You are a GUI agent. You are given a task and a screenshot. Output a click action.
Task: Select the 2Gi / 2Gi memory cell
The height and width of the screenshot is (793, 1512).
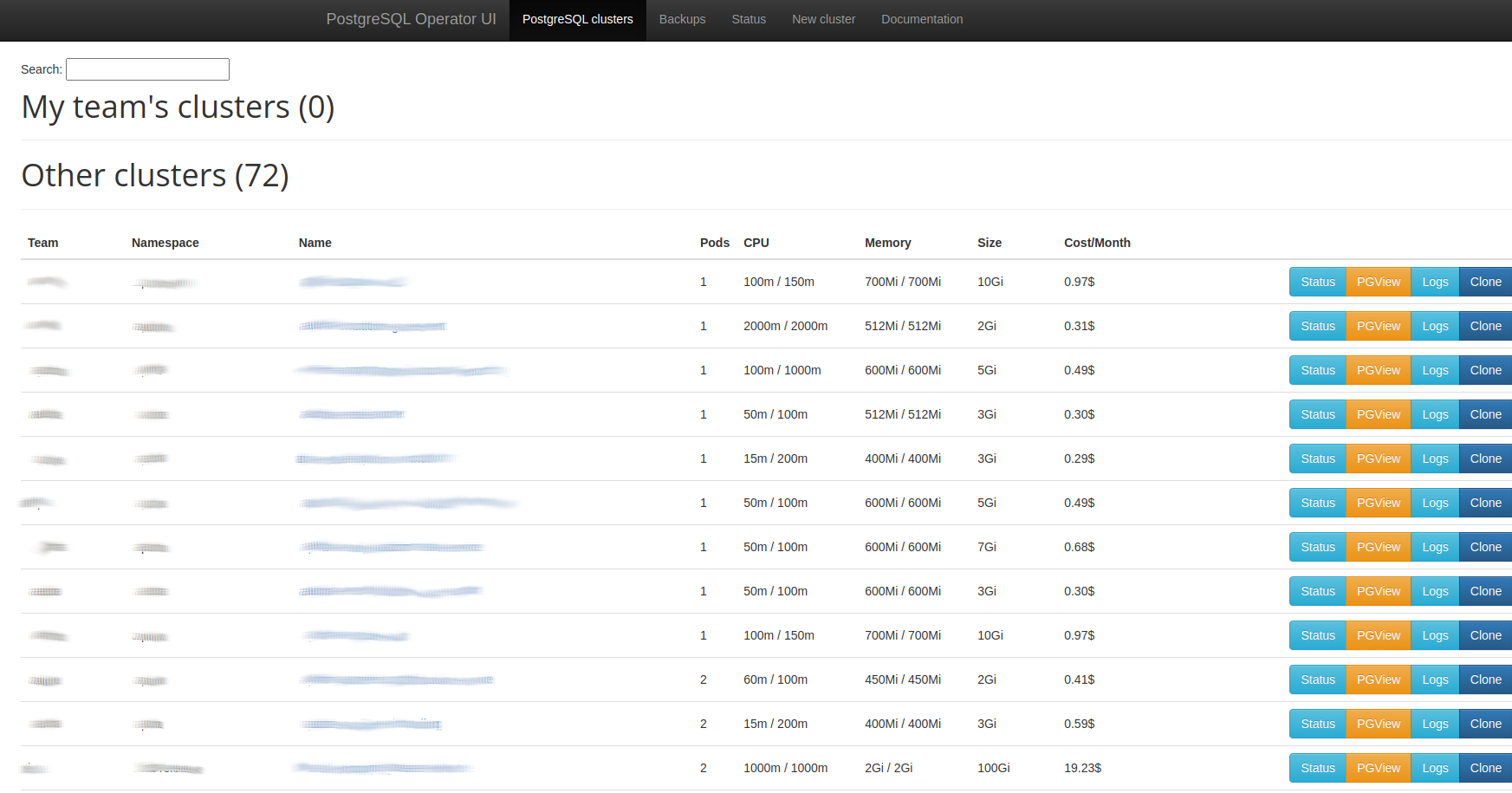click(889, 768)
